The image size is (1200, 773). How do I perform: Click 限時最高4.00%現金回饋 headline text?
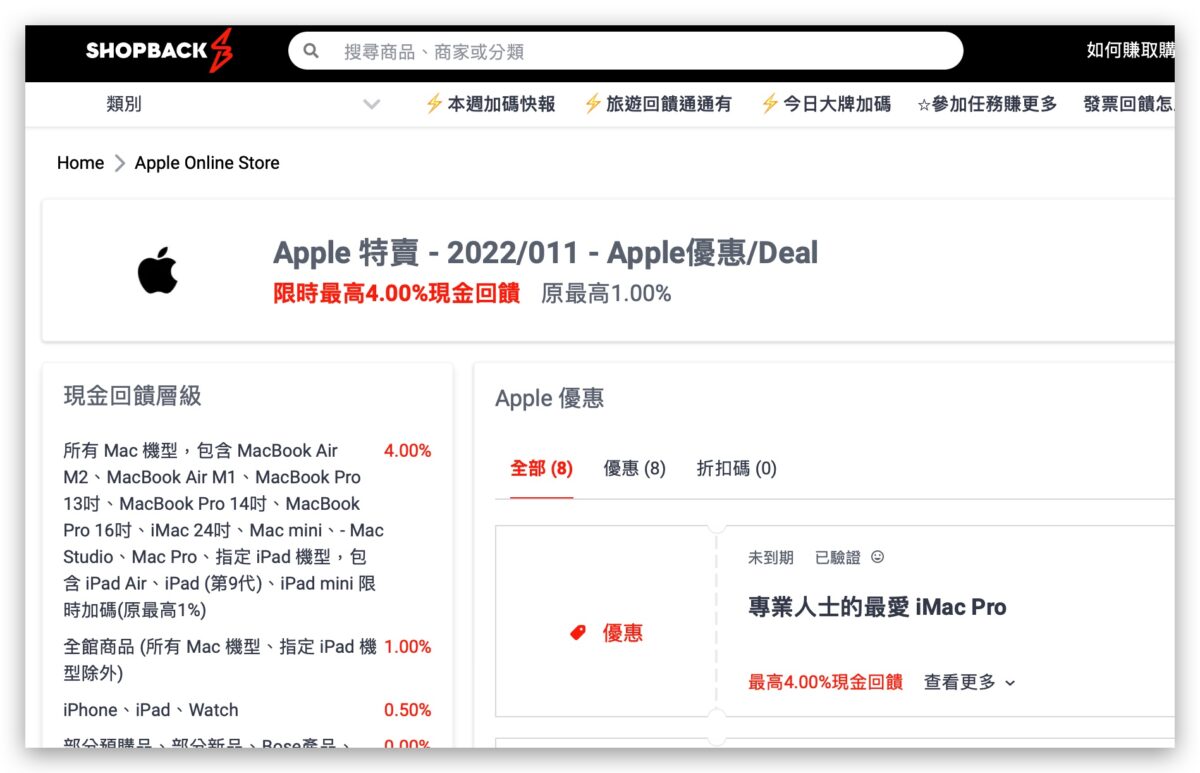click(396, 293)
